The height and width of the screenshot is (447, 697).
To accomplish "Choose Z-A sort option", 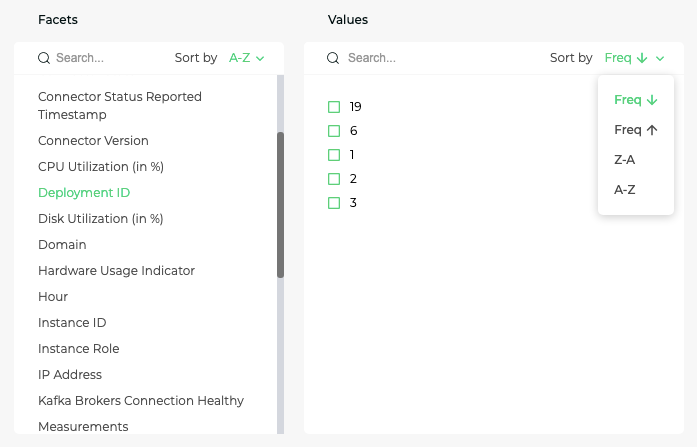I will click(x=625, y=160).
